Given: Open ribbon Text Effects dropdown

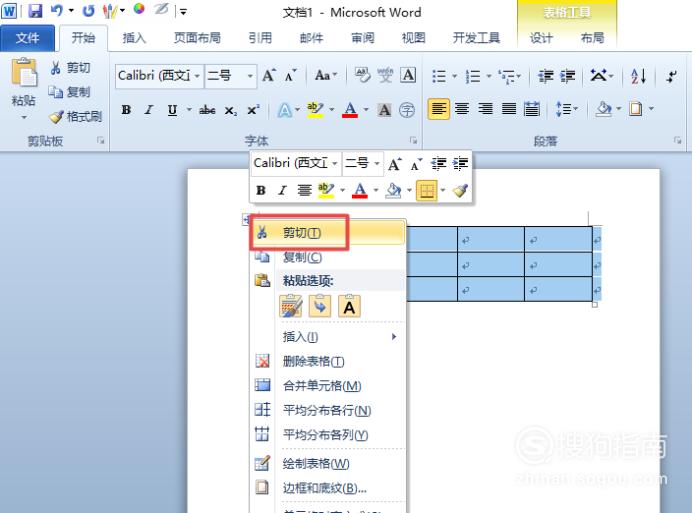Looking at the screenshot, I should click(297, 109).
